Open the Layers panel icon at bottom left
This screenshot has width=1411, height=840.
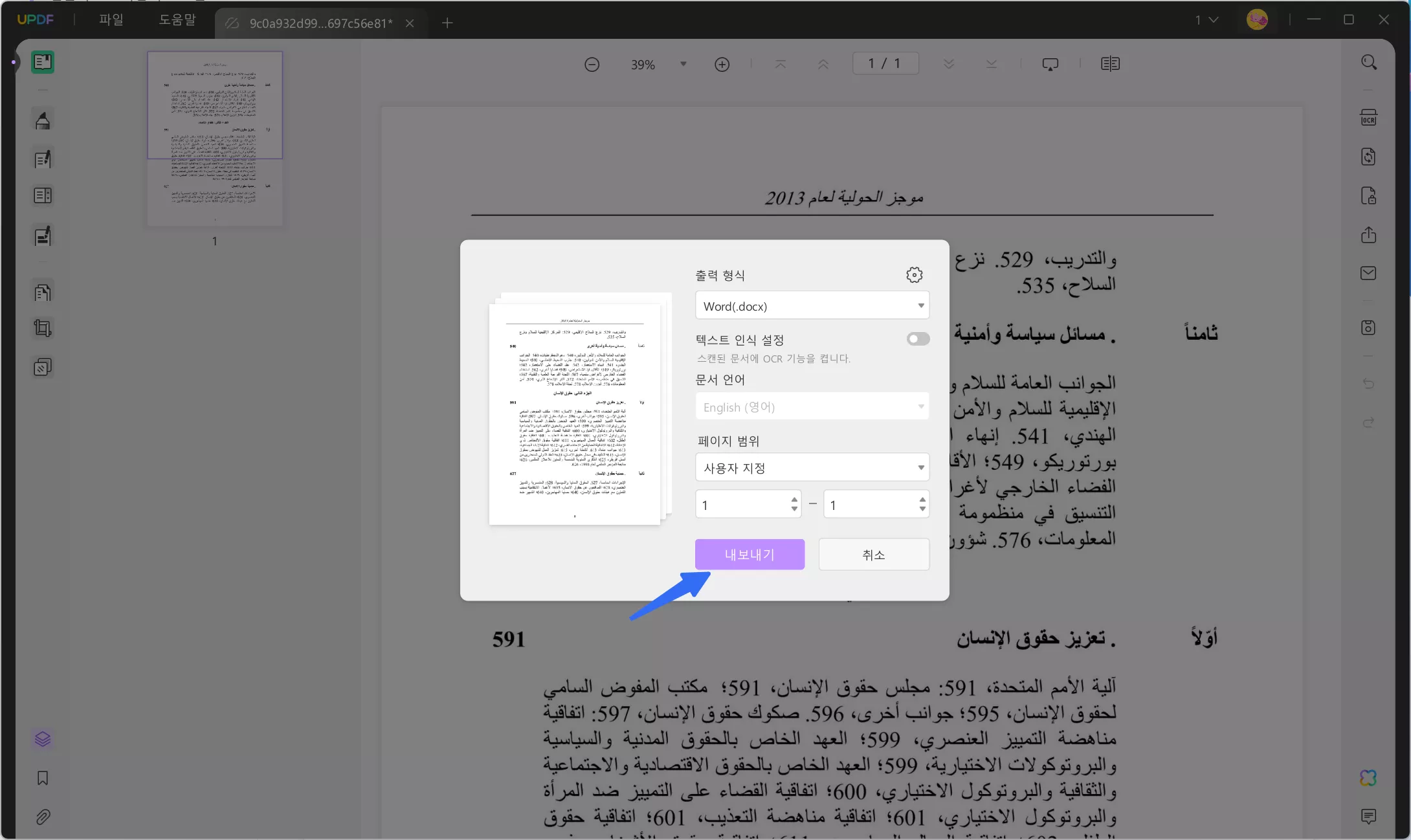pos(43,739)
